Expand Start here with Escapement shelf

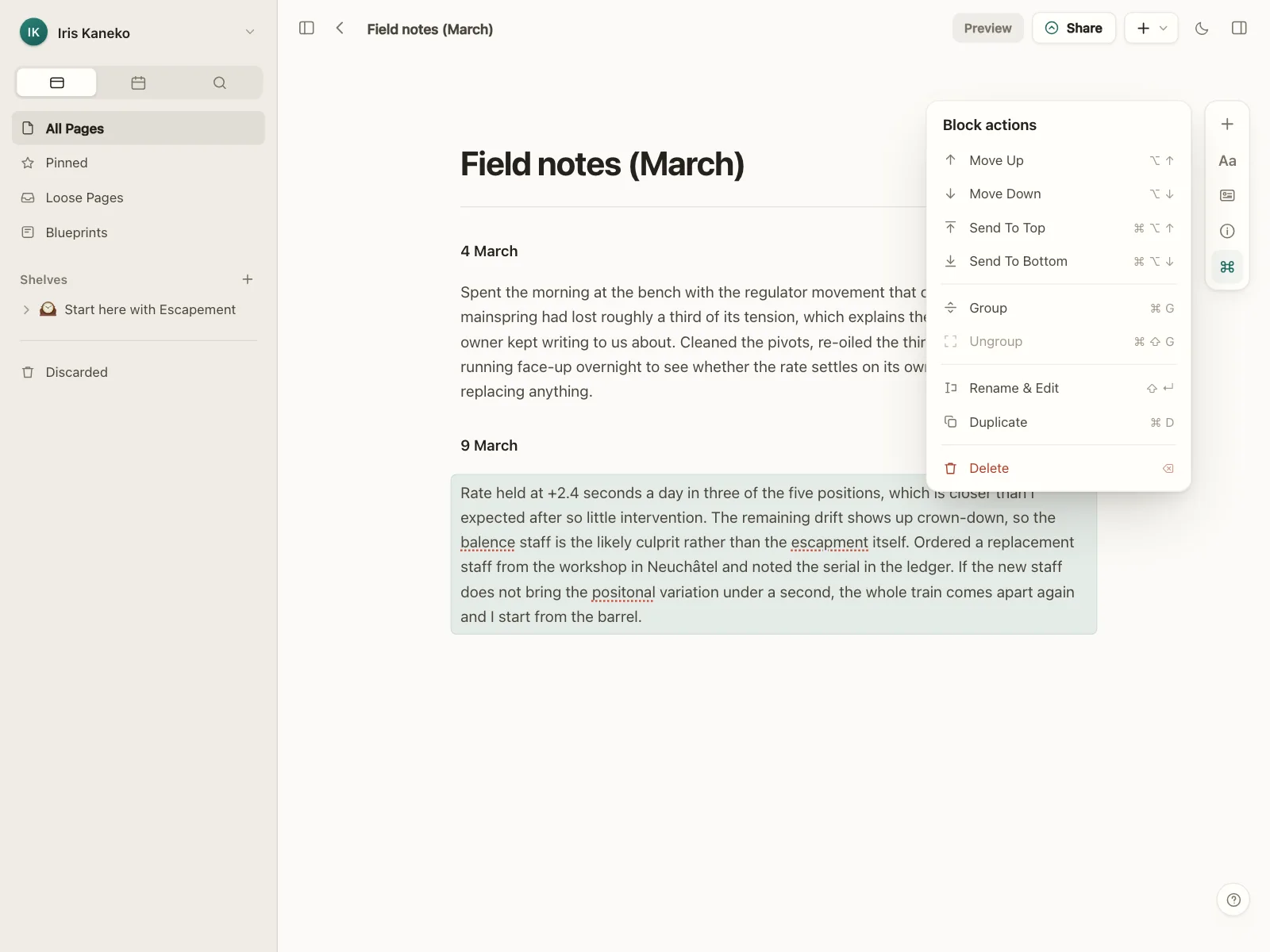coord(26,309)
